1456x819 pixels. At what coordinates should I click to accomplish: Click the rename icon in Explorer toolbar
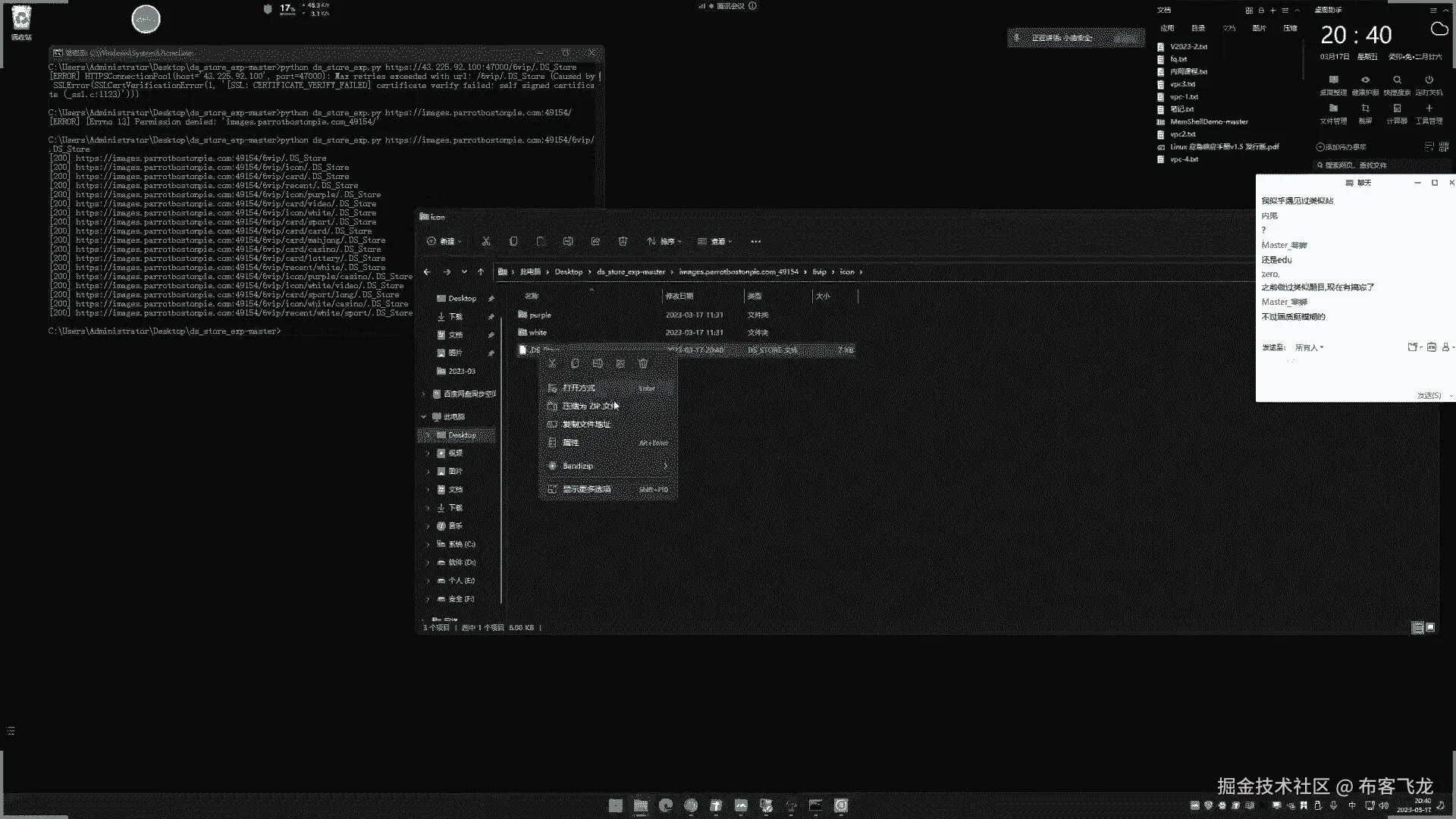pyautogui.click(x=568, y=241)
